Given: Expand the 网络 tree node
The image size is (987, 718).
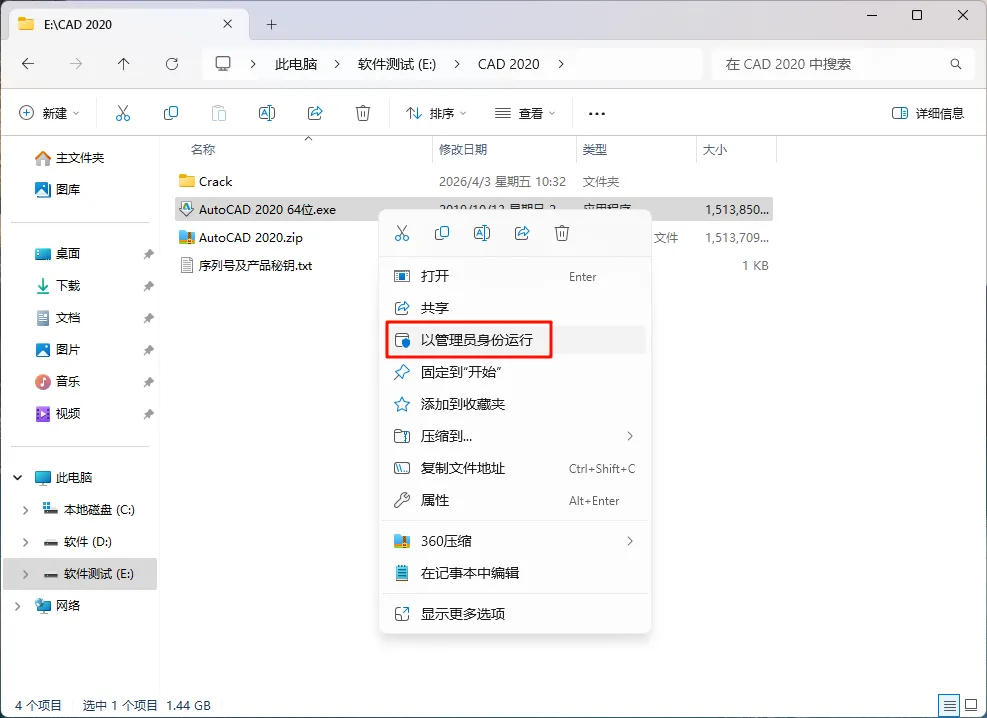Looking at the screenshot, I should tap(18, 606).
